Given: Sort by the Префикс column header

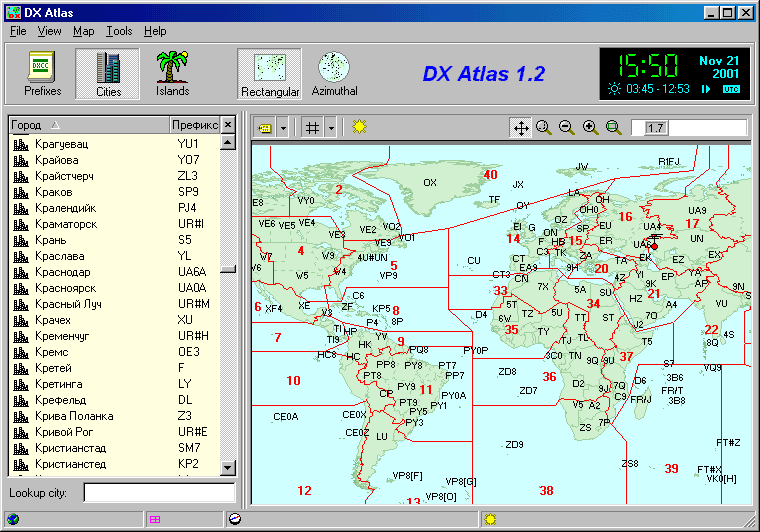Looking at the screenshot, I should 194,125.
